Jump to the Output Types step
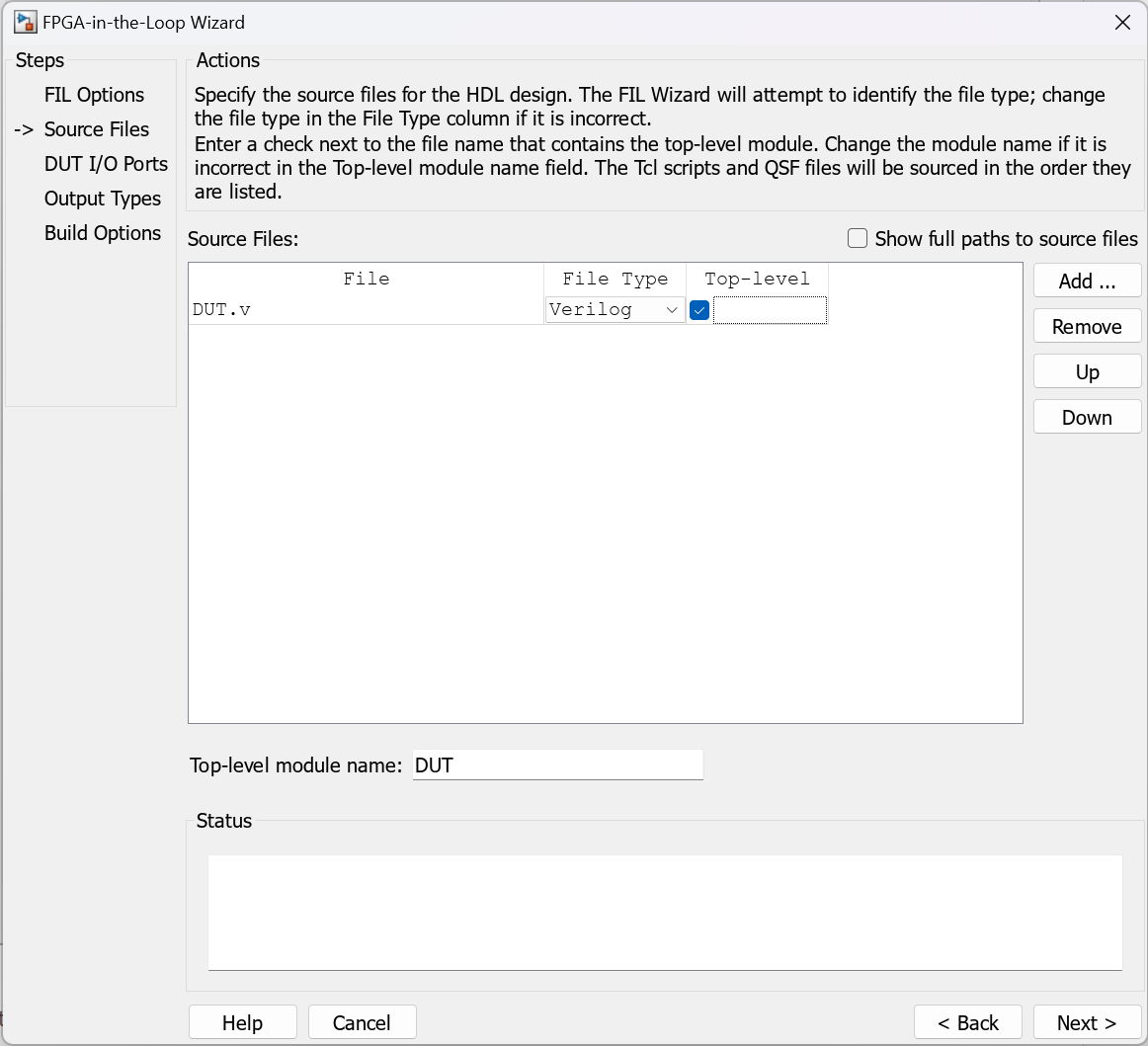Image resolution: width=1148 pixels, height=1046 pixels. click(102, 199)
